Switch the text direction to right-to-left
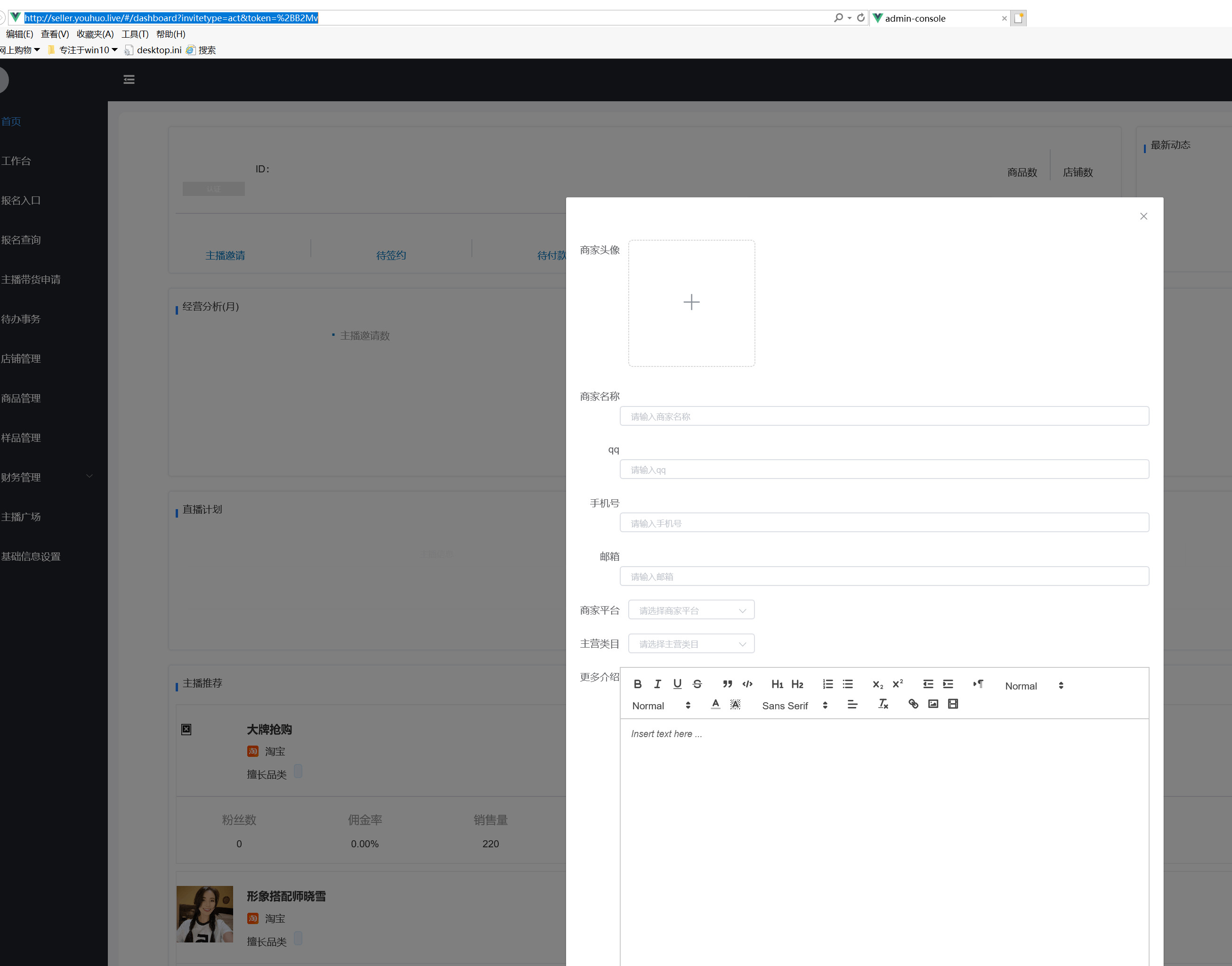 pos(978,684)
